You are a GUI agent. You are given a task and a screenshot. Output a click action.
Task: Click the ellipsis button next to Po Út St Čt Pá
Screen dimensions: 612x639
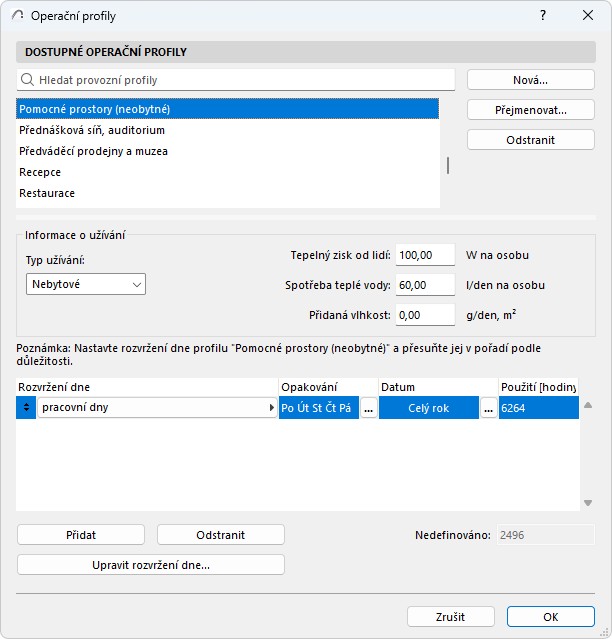[369, 408]
